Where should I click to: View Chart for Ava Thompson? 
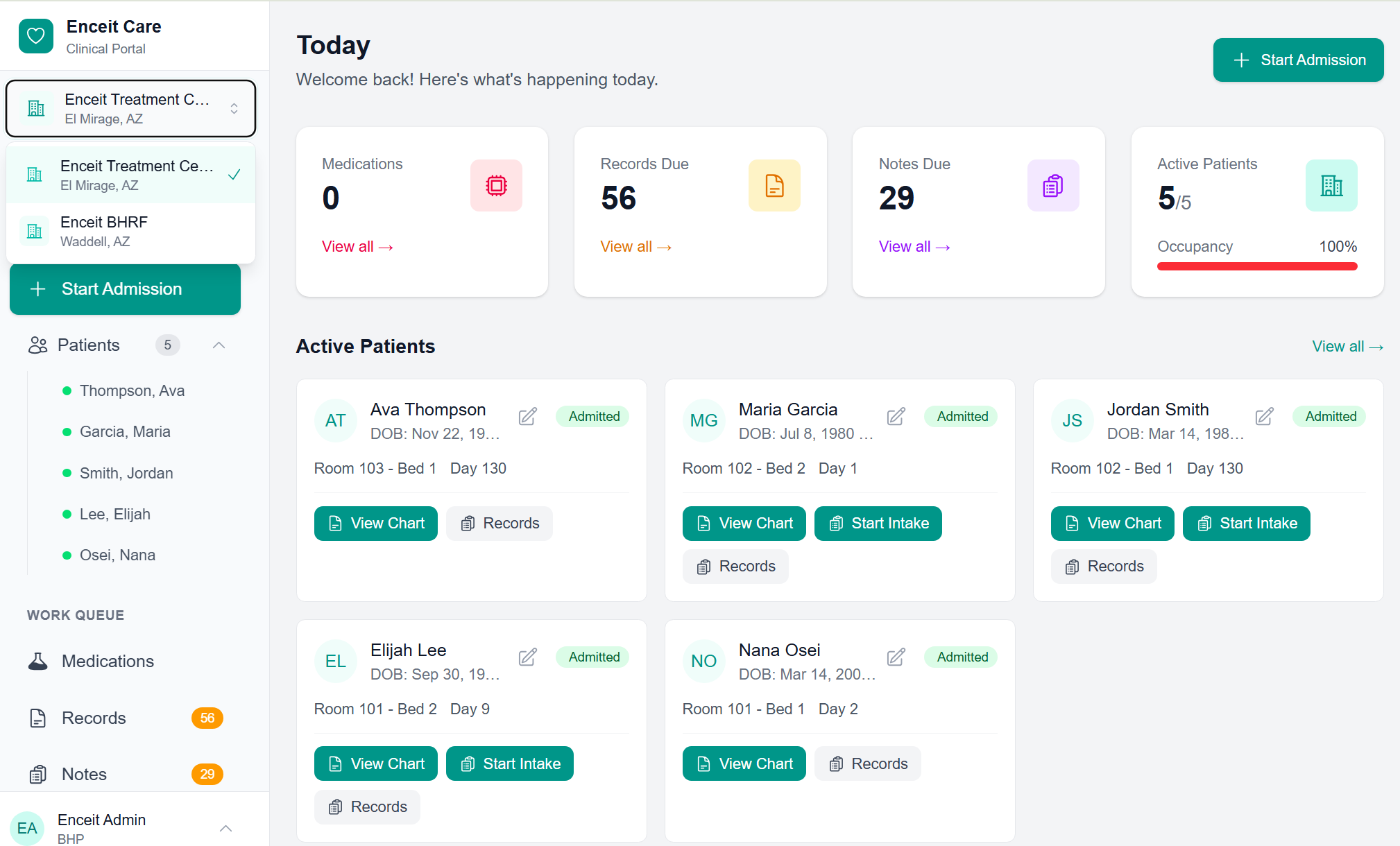(x=376, y=524)
